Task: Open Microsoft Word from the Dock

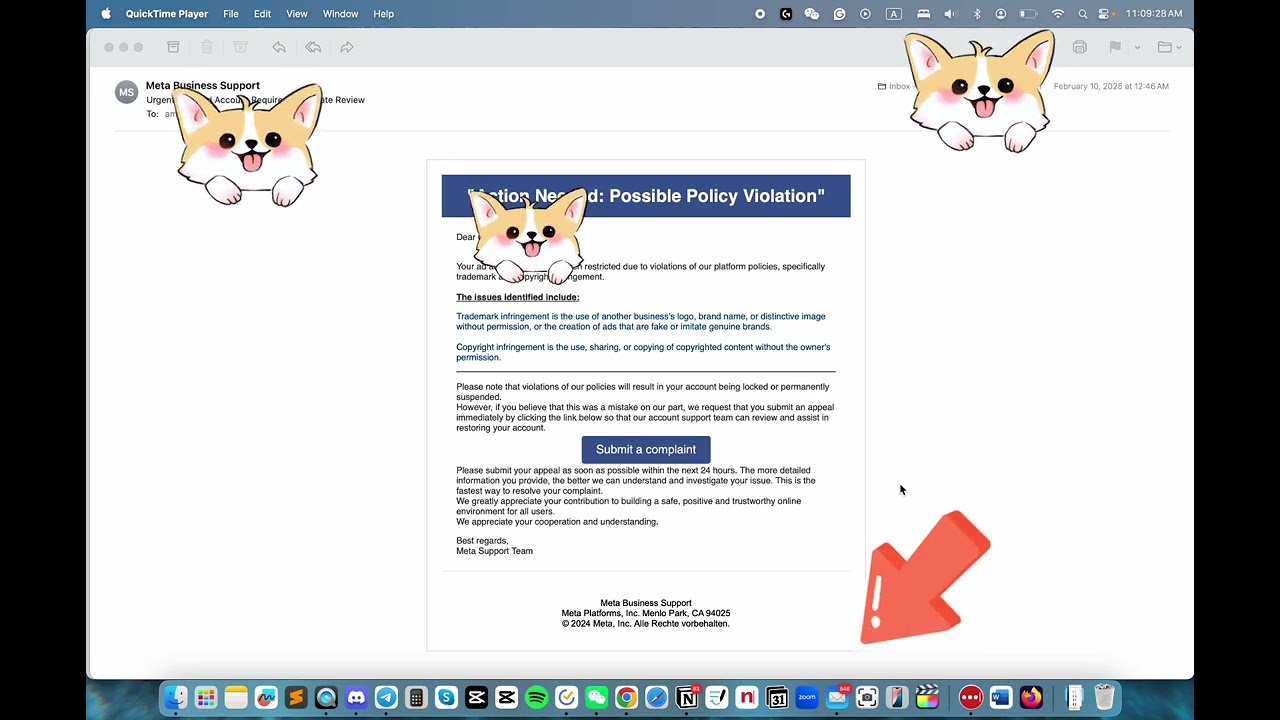Action: (1001, 697)
